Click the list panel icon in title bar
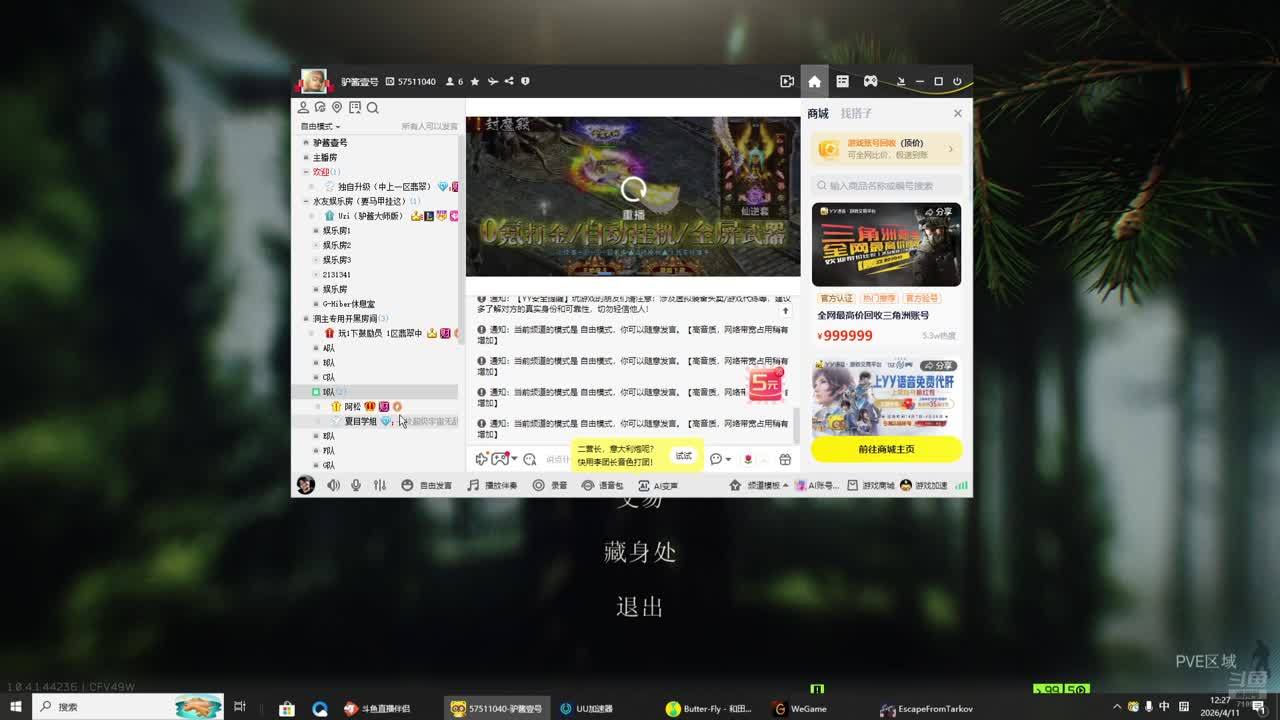Viewport: 1280px width, 720px height. pos(842,81)
